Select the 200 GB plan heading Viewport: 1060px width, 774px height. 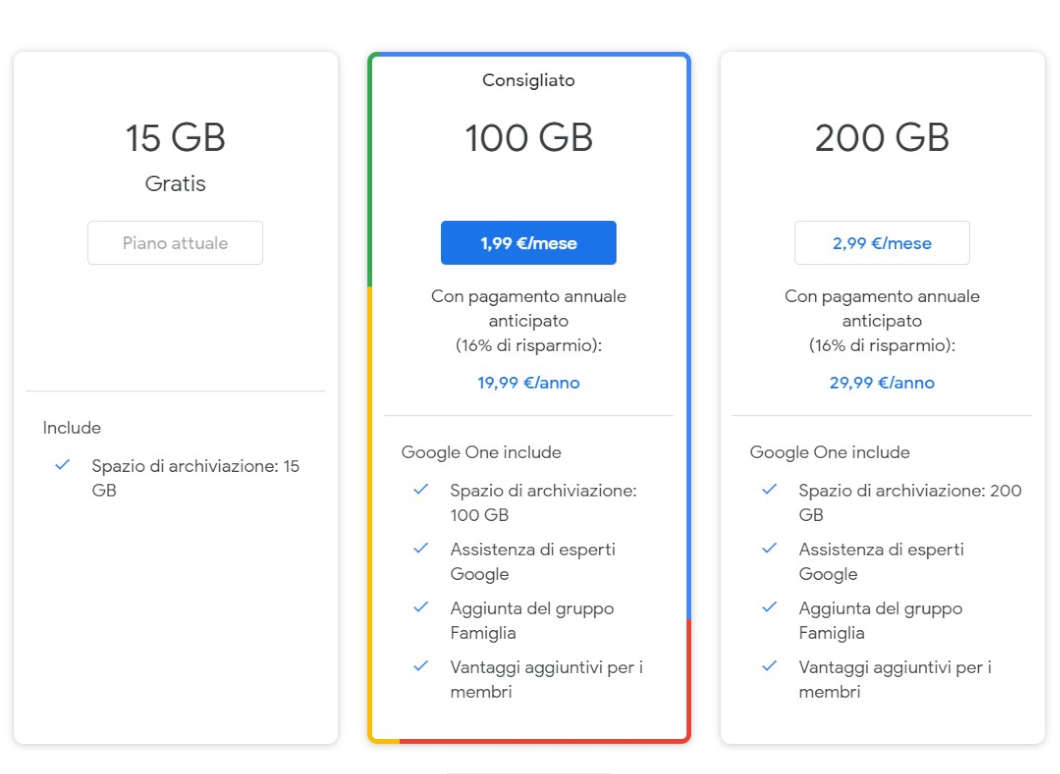pyautogui.click(x=882, y=138)
